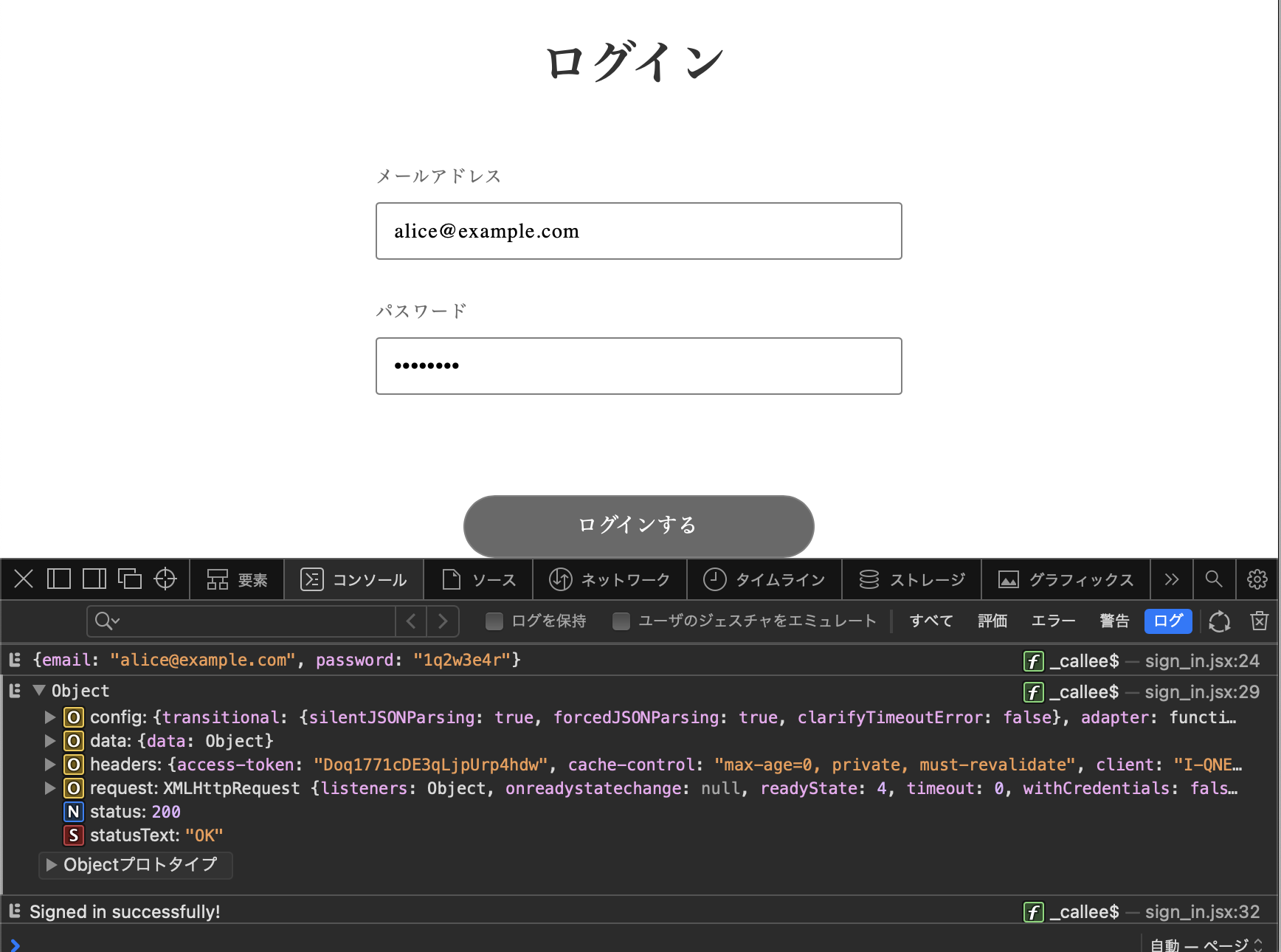Switch to ネットワーク tab
This screenshot has height=952, width=1281.
point(610,579)
